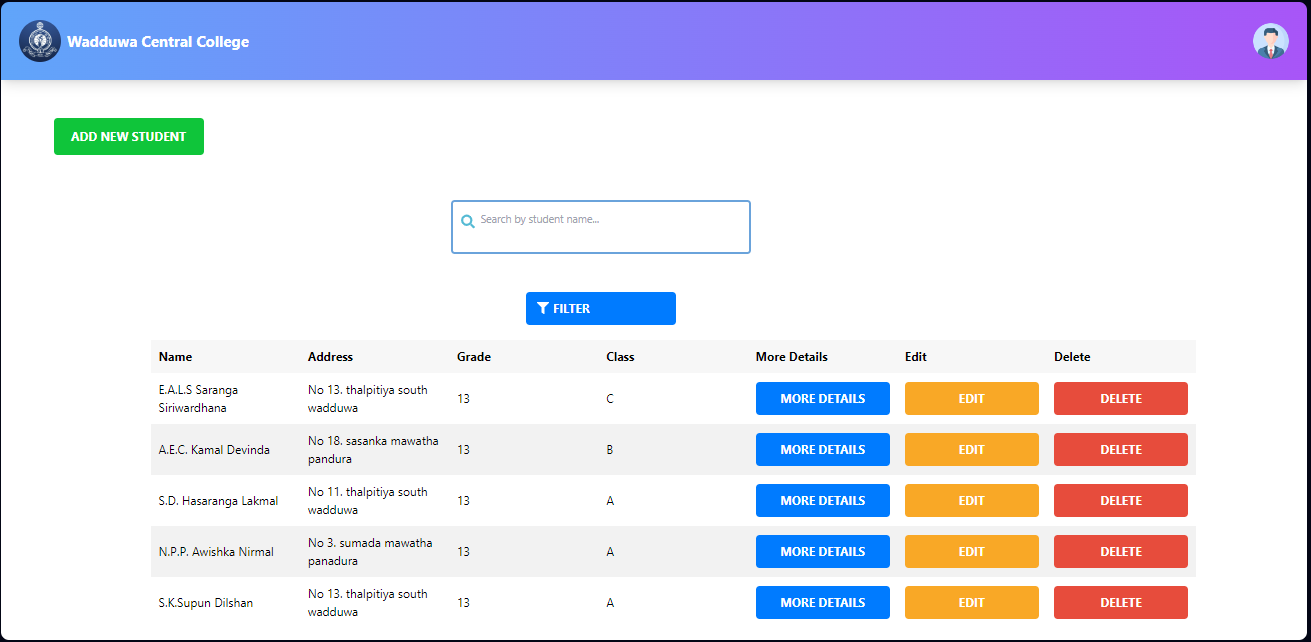View MORE DETAILS for S.K.Supun Dilshan

click(x=822, y=602)
